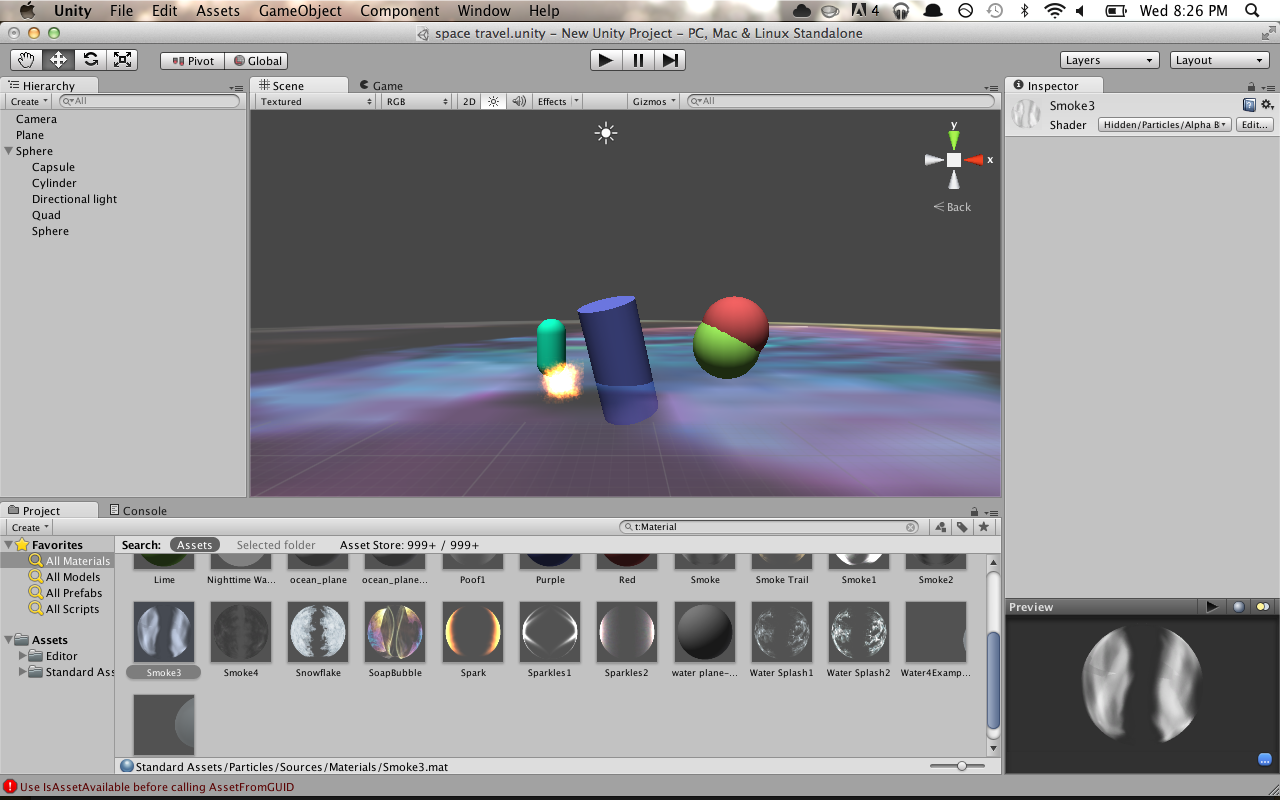
Task: Open the Inspector gear settings menu
Action: click(x=1267, y=105)
